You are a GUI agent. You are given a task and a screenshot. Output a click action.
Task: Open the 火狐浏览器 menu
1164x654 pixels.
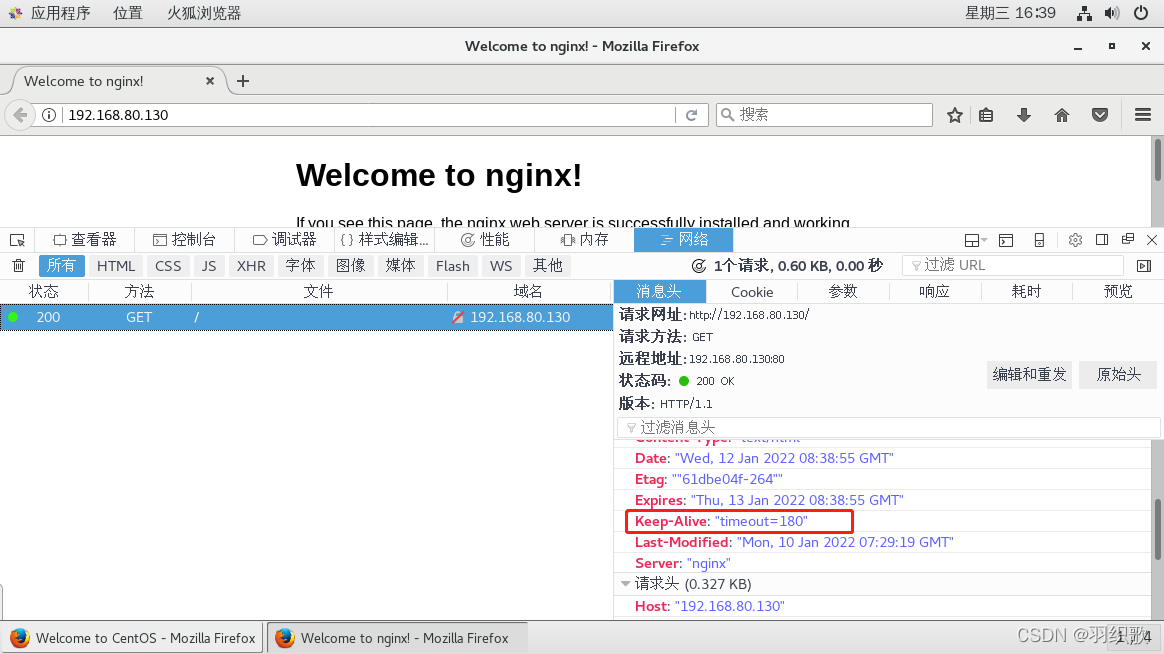pos(204,13)
